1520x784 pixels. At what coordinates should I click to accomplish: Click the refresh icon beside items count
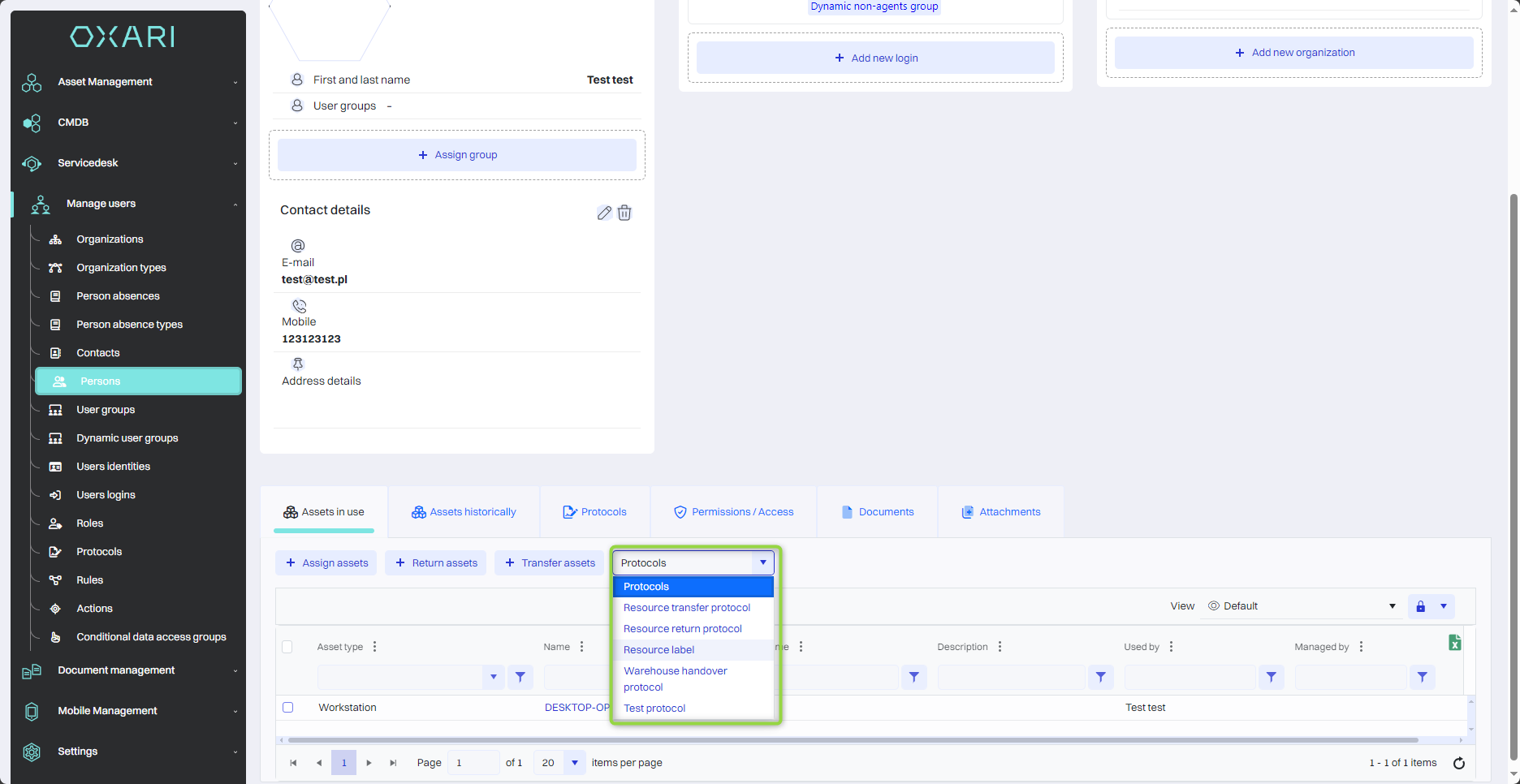[x=1458, y=763]
